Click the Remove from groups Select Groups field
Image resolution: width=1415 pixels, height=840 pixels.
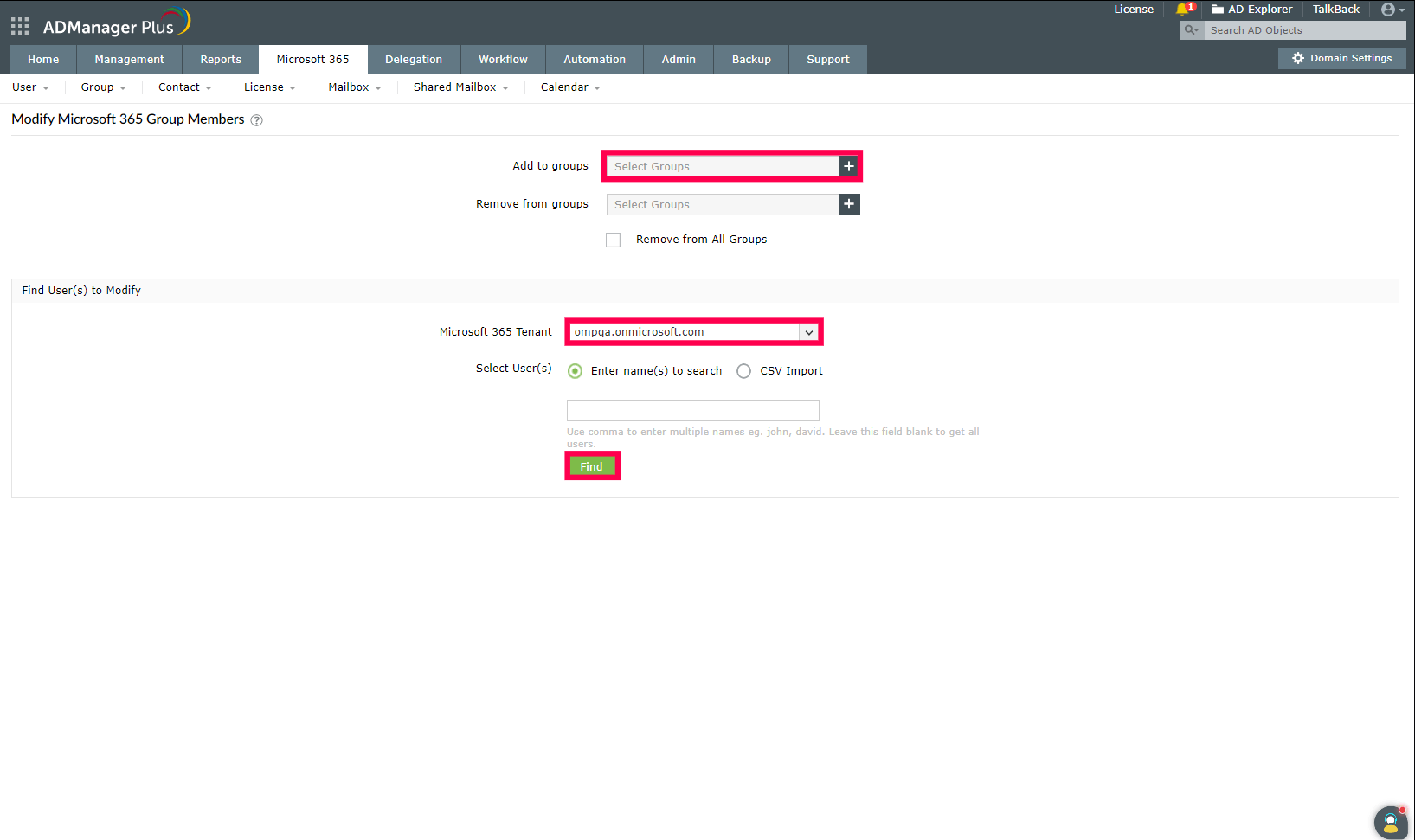[723, 204]
